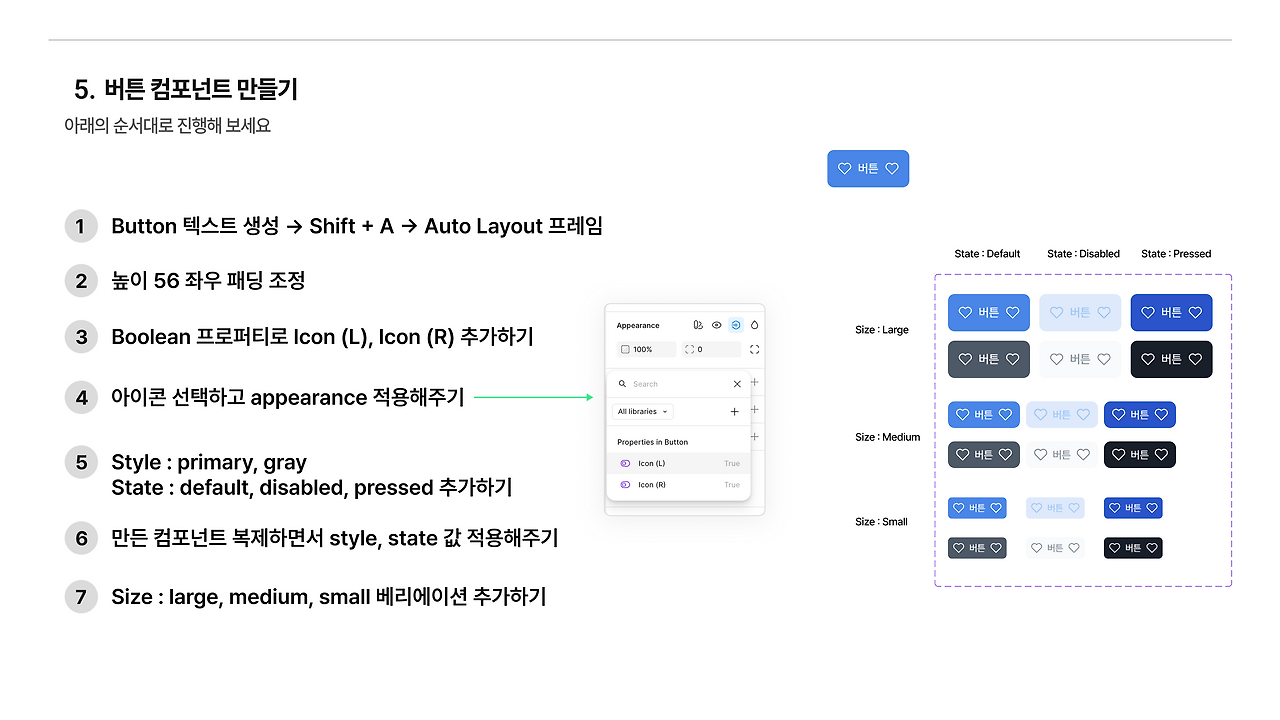Screen dimensions: 1280x720
Task: Click the purple toggle icon beside Icon (R)
Action: (625, 485)
